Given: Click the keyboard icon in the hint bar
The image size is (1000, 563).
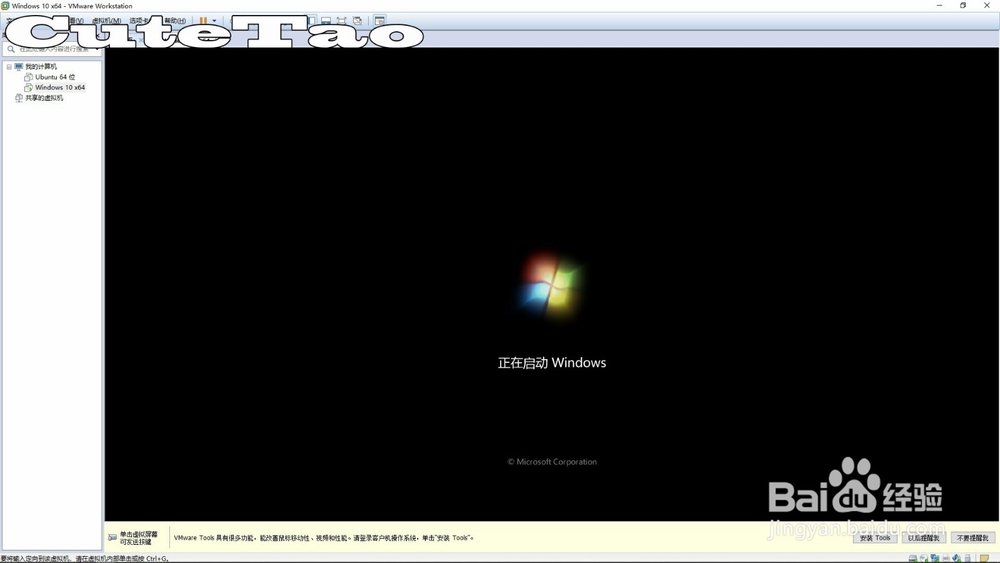Looking at the screenshot, I should click(112, 537).
